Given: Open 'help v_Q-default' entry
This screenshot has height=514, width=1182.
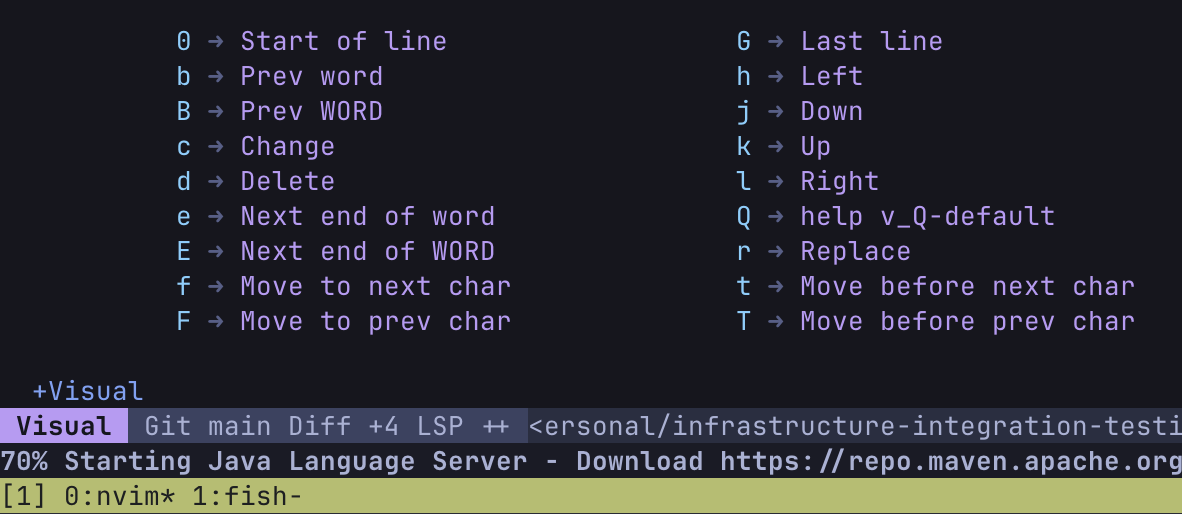Looking at the screenshot, I should tap(927, 216).
